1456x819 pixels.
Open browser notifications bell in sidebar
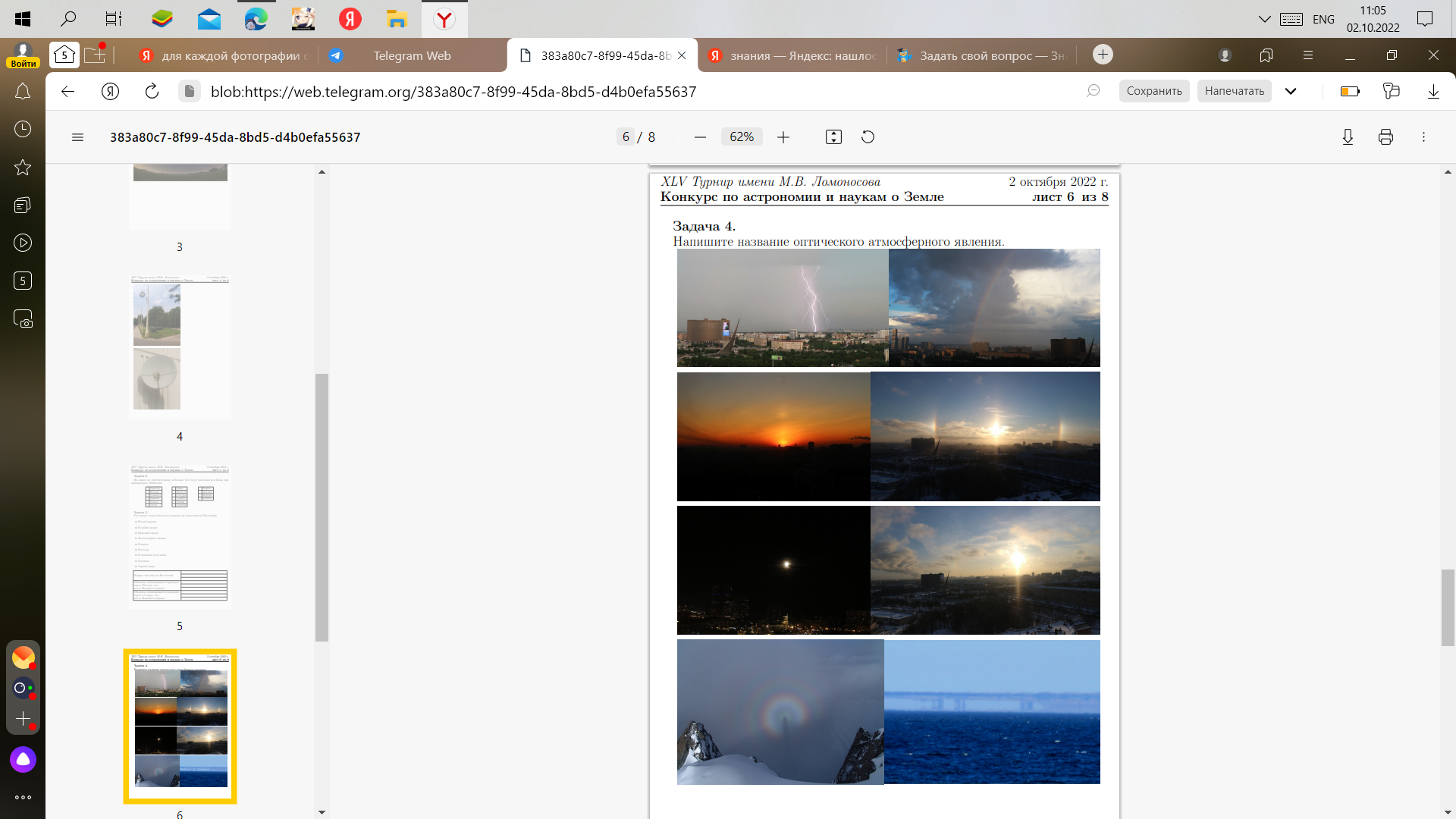pyautogui.click(x=23, y=92)
